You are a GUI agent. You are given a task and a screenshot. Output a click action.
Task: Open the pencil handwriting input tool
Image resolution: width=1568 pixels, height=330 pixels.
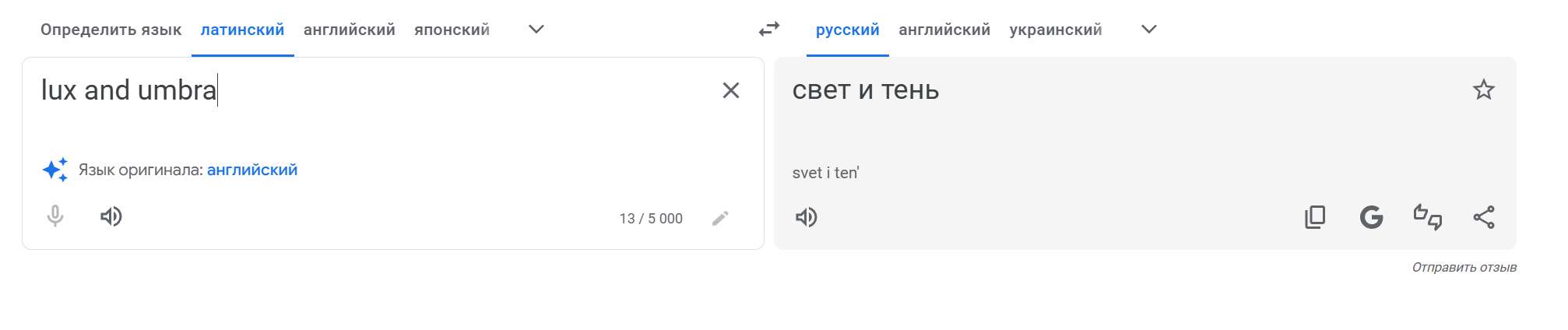tap(720, 218)
